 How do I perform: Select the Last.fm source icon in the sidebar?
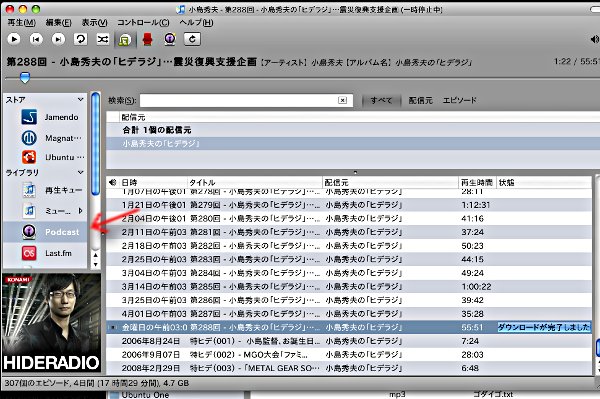(x=29, y=253)
